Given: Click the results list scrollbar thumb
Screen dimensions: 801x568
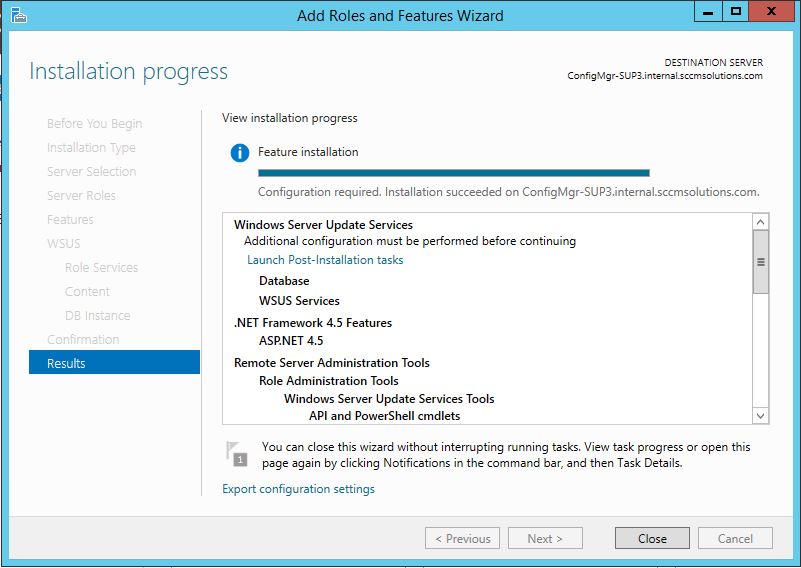Looking at the screenshot, I should [x=760, y=262].
